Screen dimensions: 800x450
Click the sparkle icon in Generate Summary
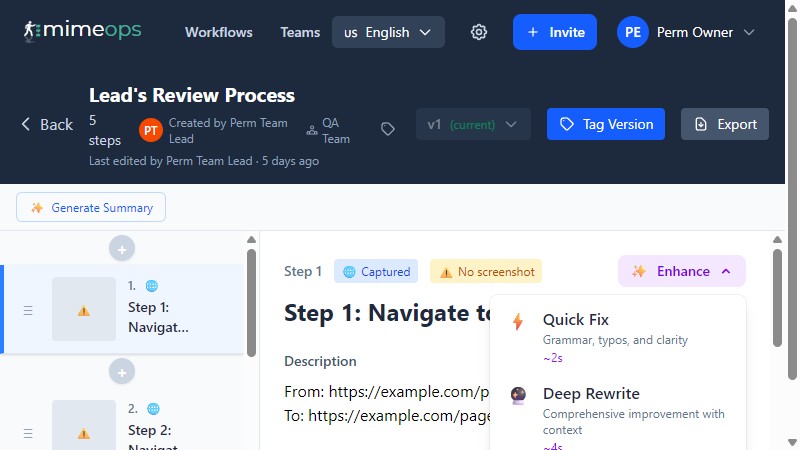click(x=37, y=208)
